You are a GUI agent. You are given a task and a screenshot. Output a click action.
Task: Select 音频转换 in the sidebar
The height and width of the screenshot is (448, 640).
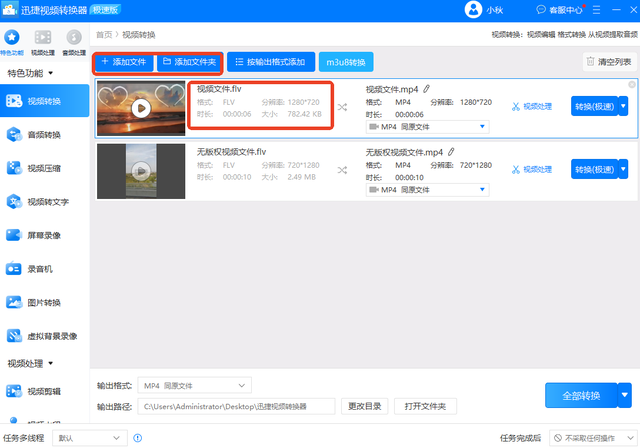[x=44, y=135]
